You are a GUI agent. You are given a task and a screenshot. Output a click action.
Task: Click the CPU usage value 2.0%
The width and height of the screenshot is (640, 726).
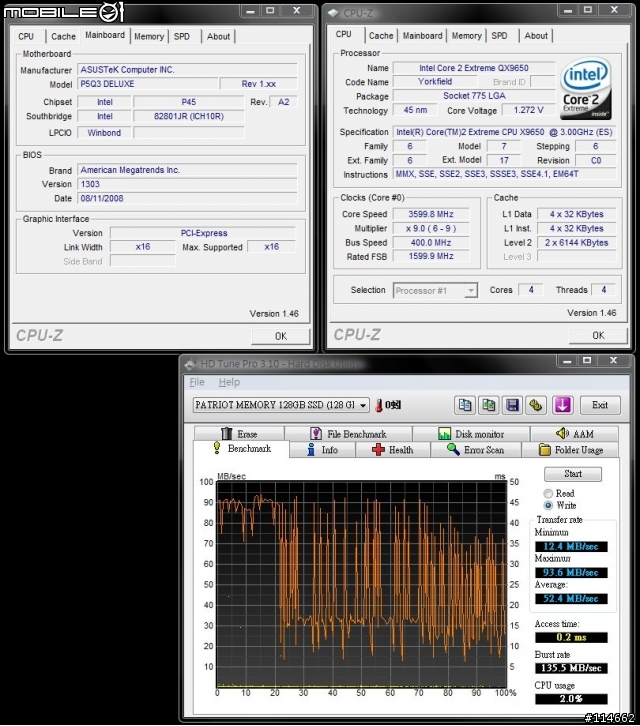click(571, 699)
